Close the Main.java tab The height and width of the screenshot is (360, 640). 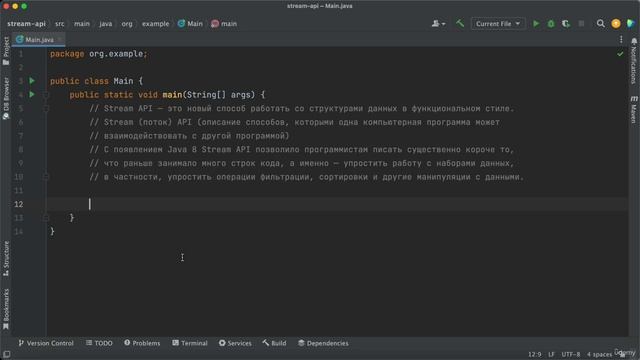point(60,40)
